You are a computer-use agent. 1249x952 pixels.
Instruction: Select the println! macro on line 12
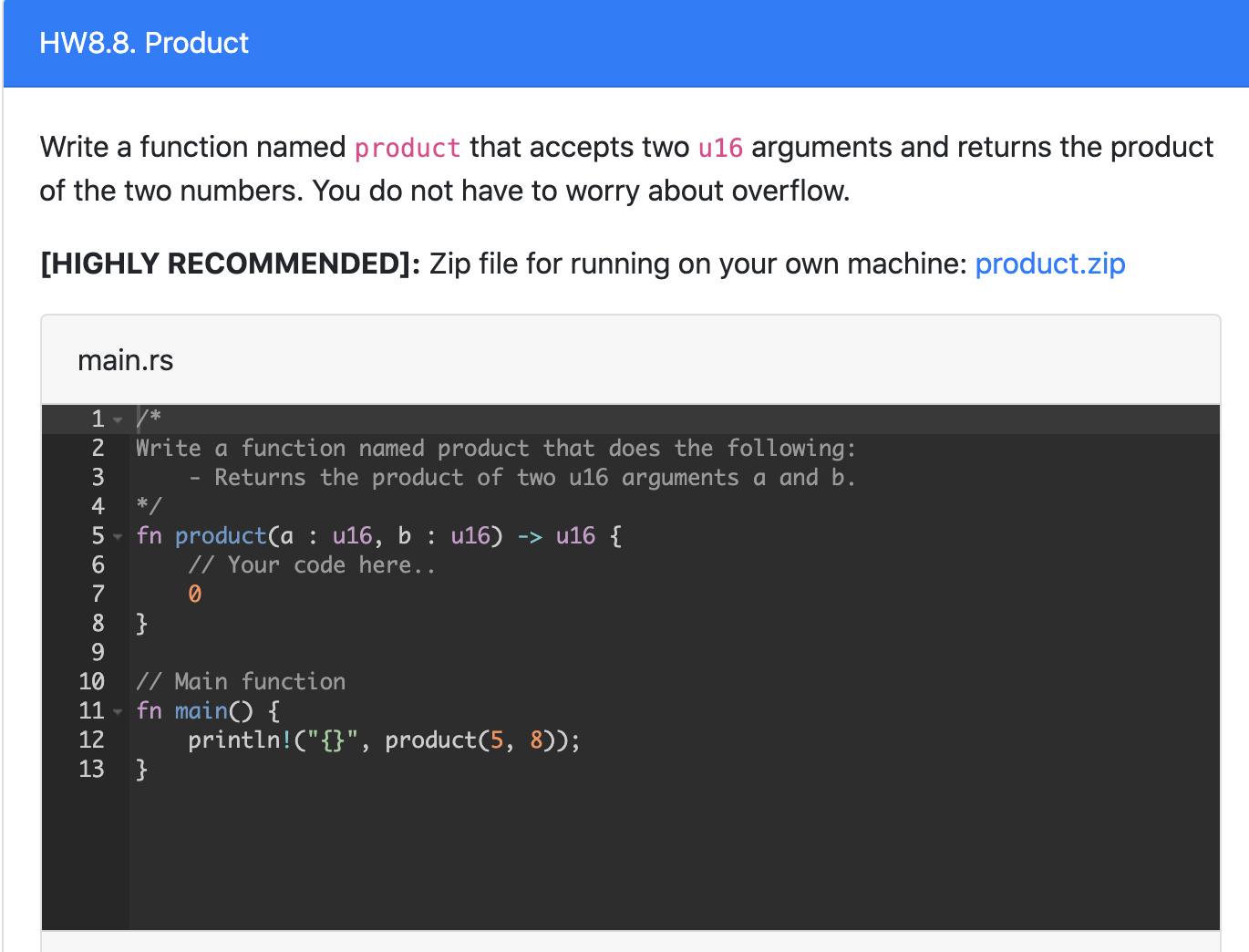(241, 740)
